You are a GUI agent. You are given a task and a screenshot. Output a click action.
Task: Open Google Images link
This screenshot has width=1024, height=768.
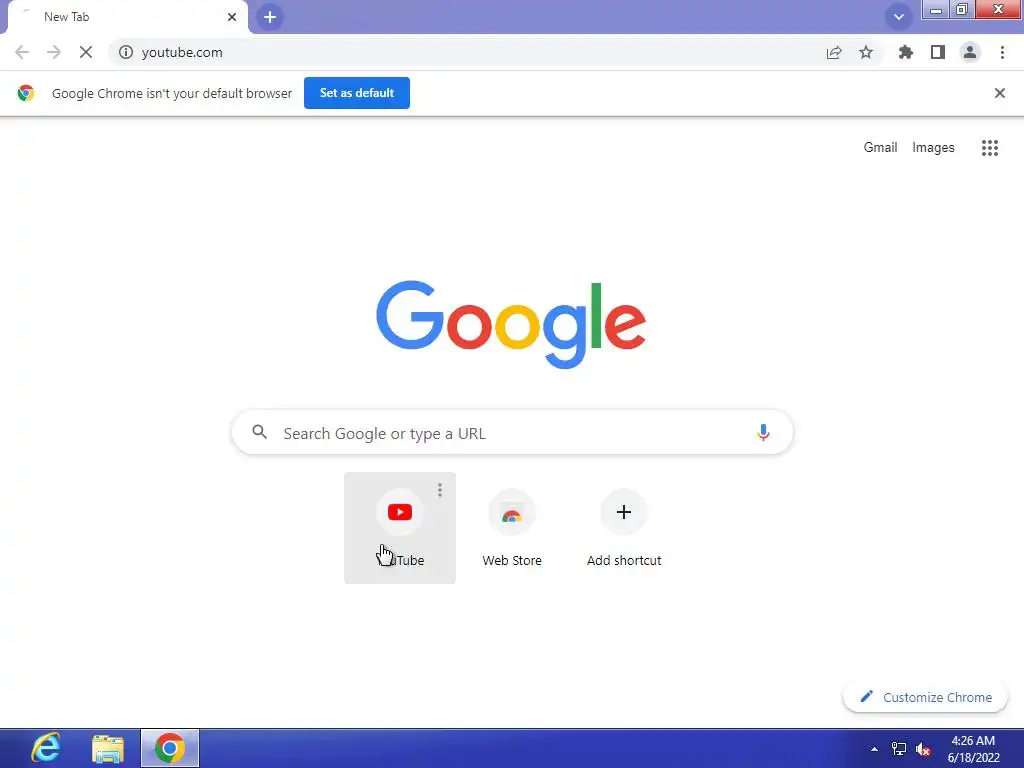[933, 148]
